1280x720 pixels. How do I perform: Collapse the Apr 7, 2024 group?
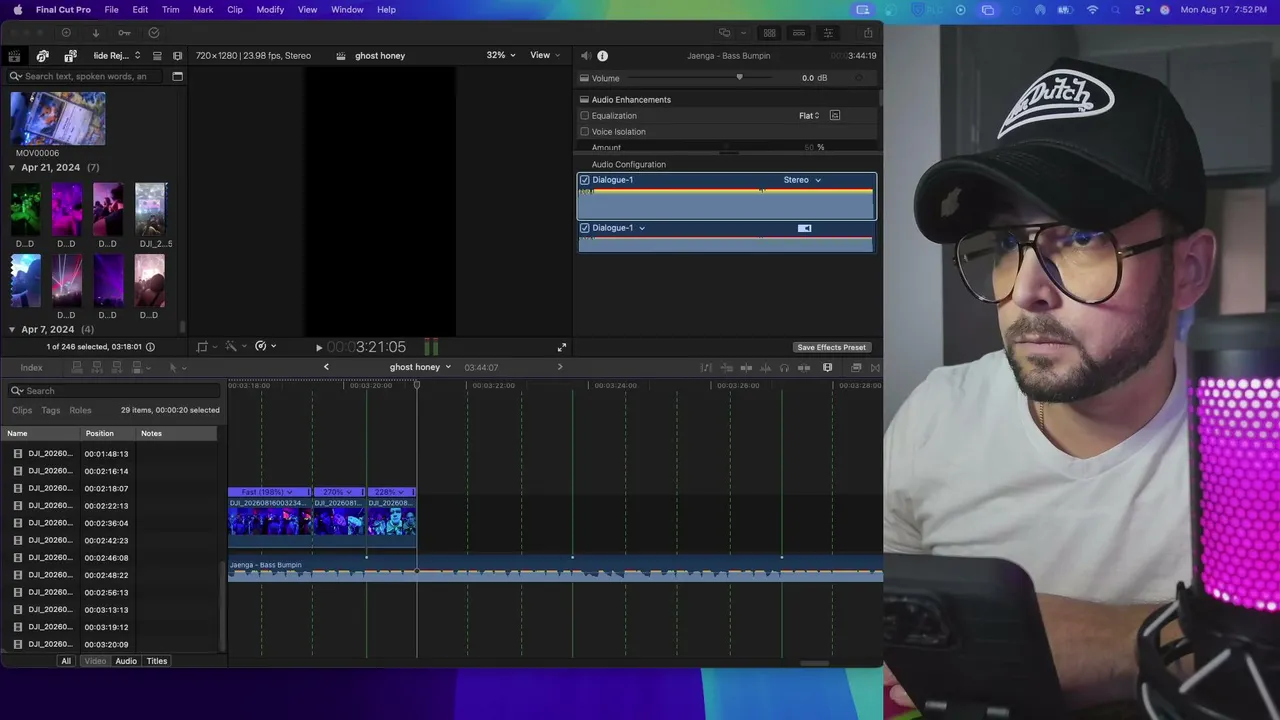12,330
